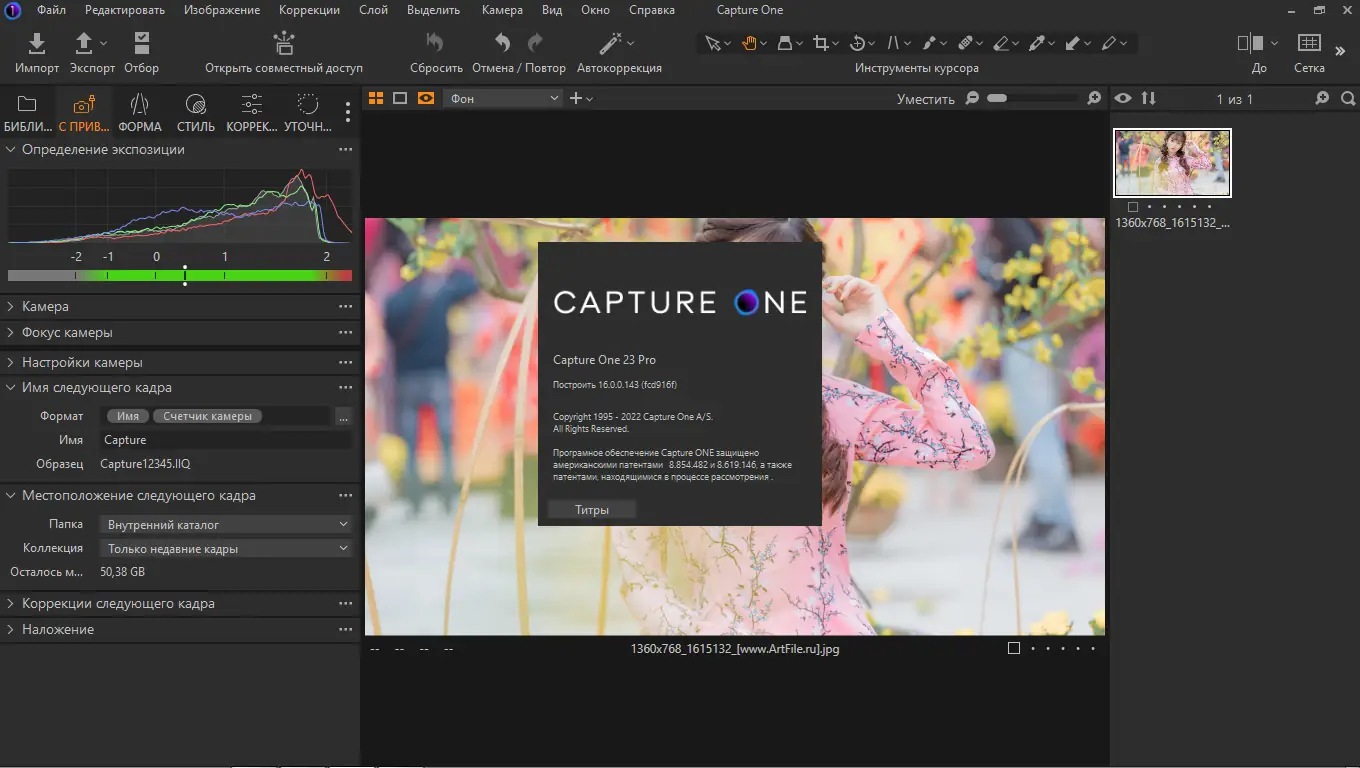Expand the Камера panel section
Screen dimensions: 1360x768
(x=45, y=306)
